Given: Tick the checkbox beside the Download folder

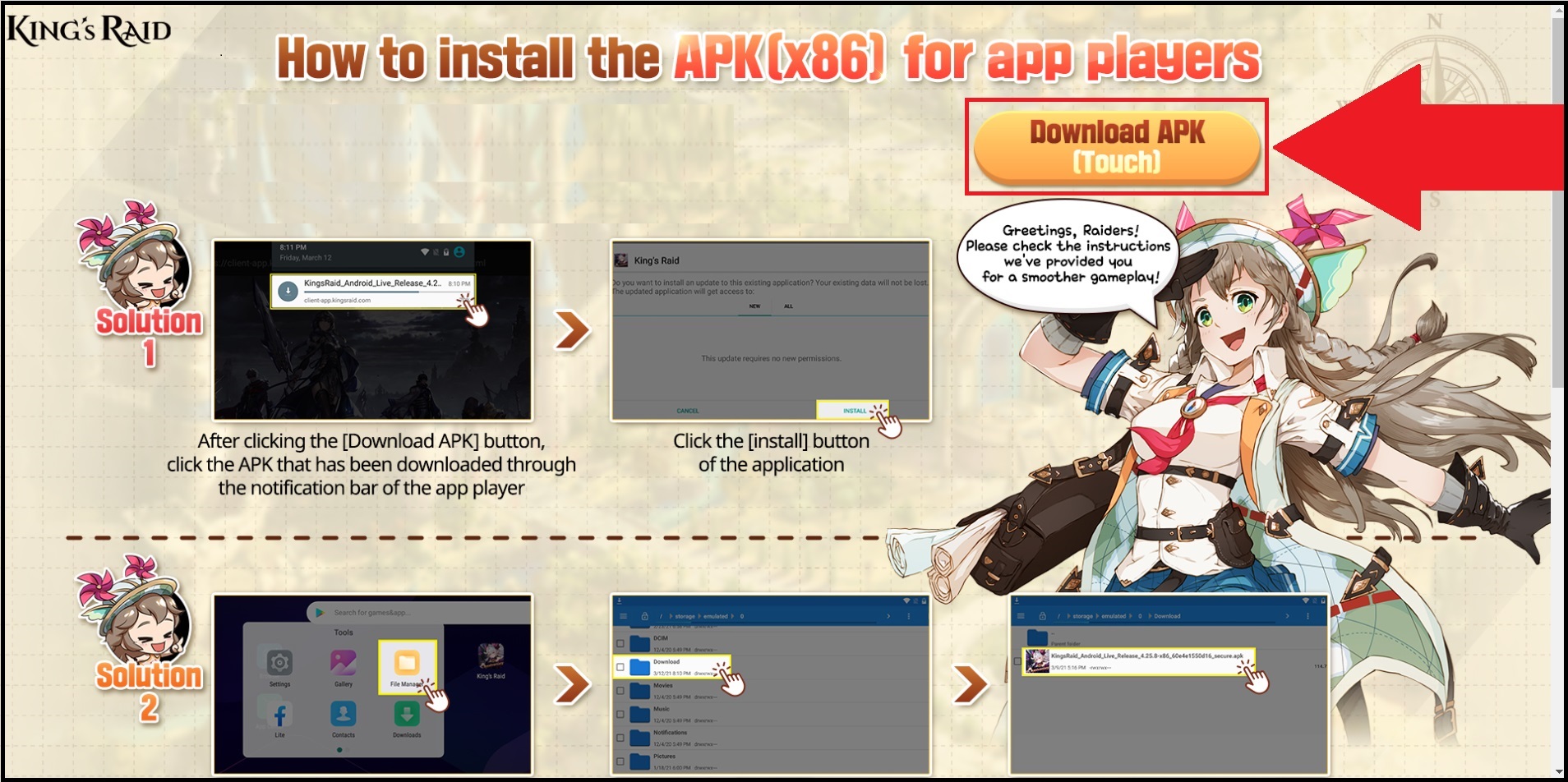Looking at the screenshot, I should [620, 667].
